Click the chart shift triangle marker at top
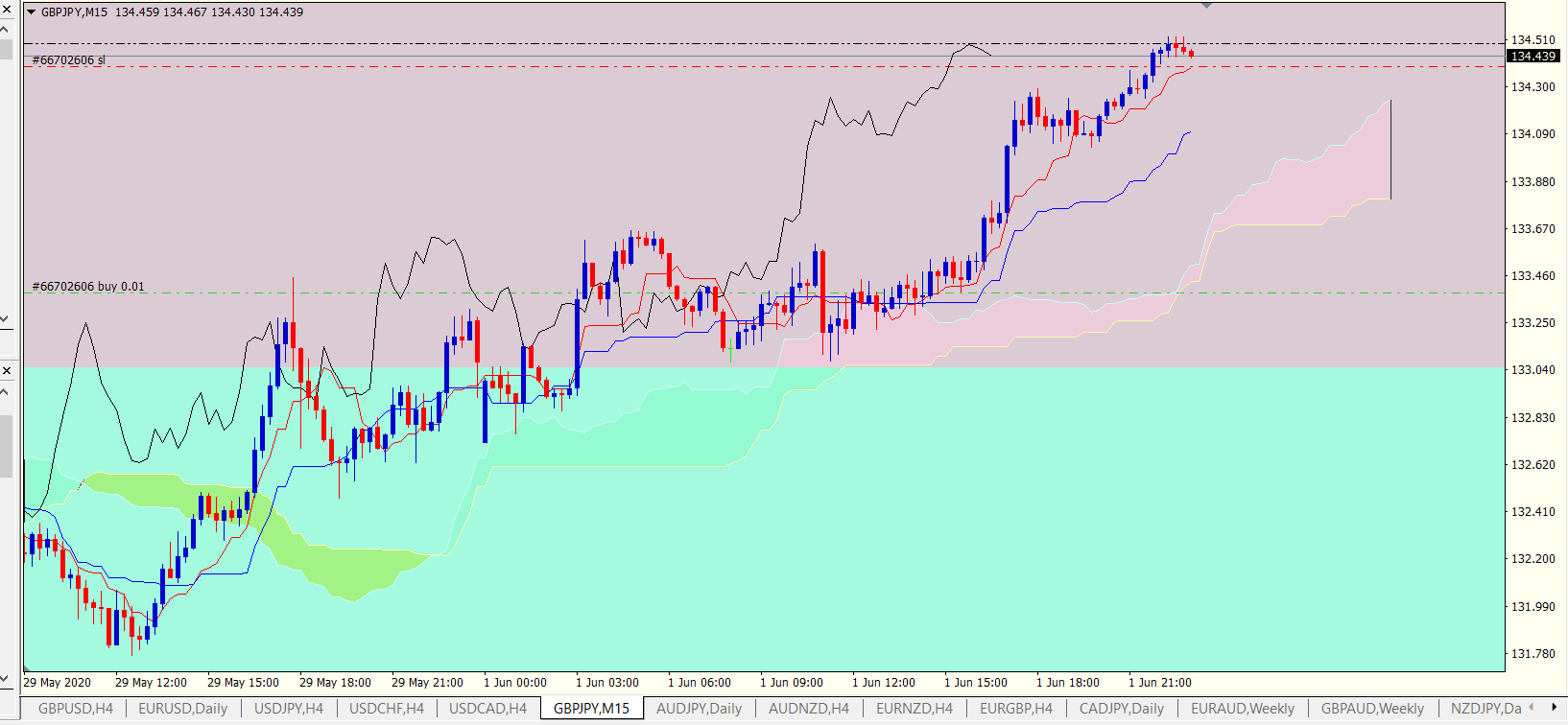Screen dimensions: 1568x725 1207,6
